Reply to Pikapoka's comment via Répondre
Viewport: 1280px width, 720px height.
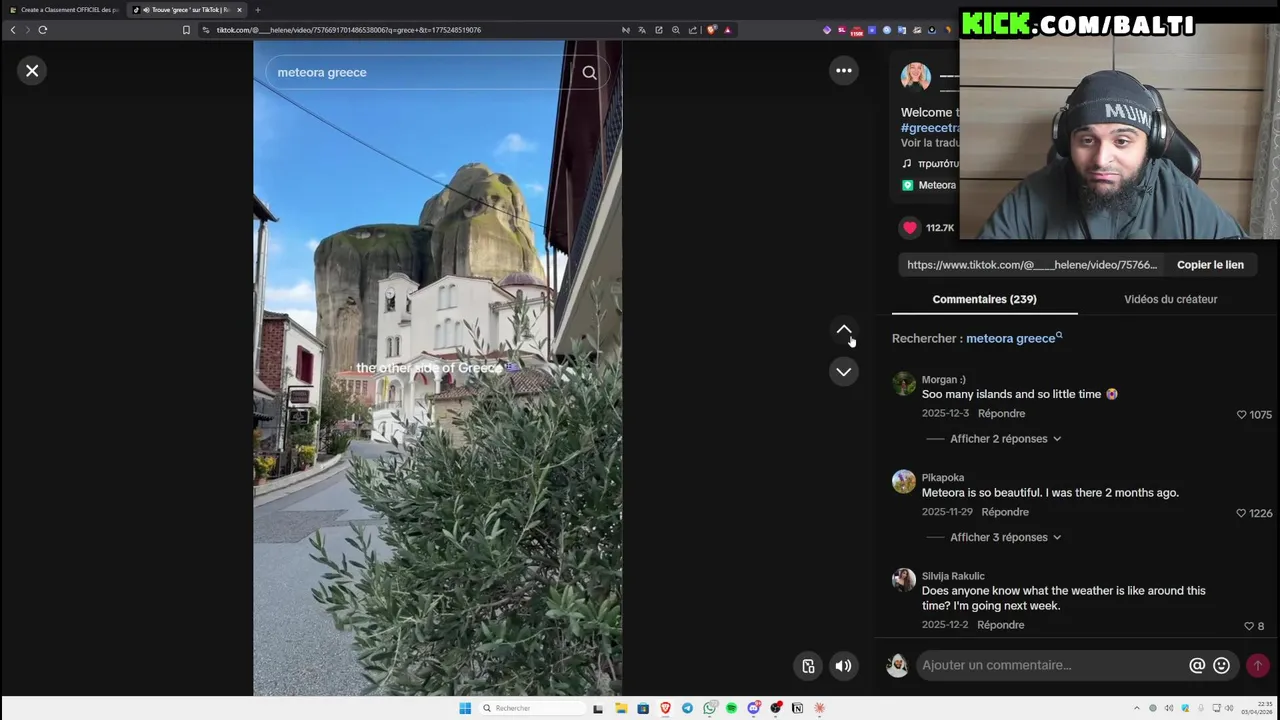[x=1005, y=512]
